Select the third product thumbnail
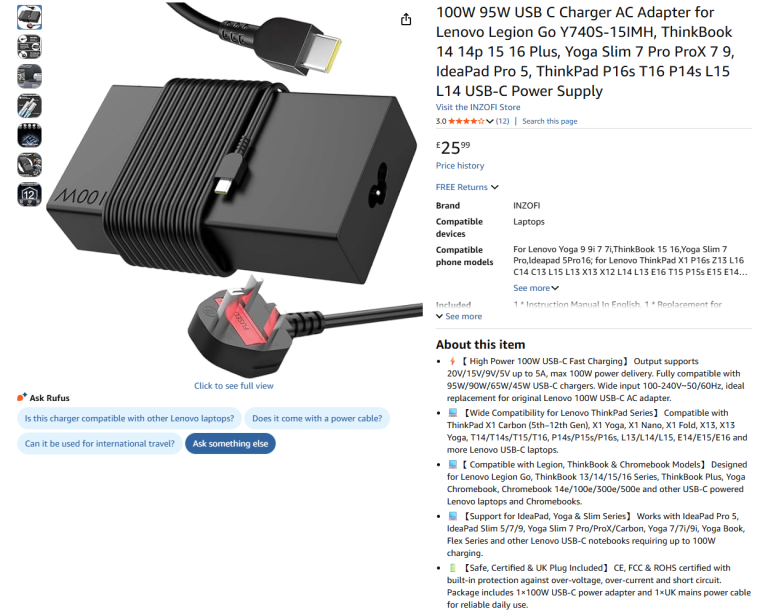The width and height of the screenshot is (768, 612). pyautogui.click(x=29, y=76)
